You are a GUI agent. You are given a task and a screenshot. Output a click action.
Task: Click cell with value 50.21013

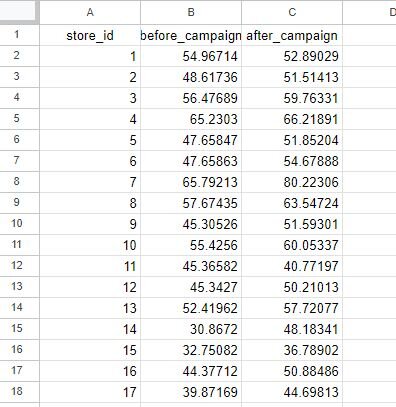[x=292, y=287]
